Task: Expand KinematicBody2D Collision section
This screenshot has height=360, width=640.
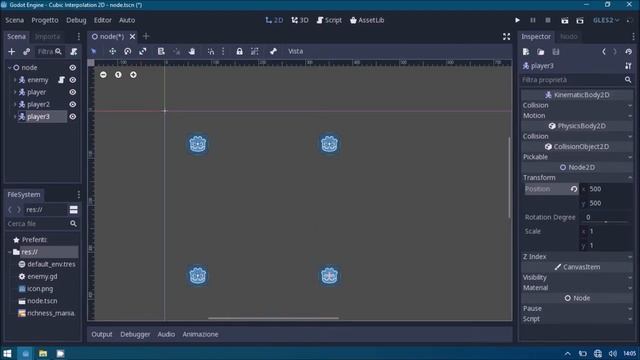Action: point(578,105)
